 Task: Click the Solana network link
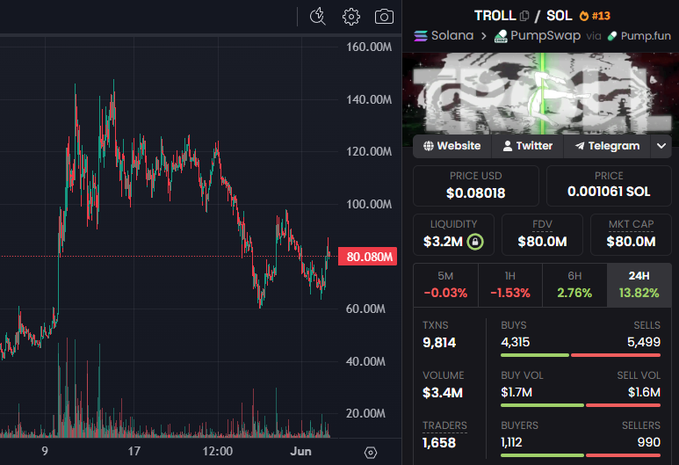(x=444, y=36)
